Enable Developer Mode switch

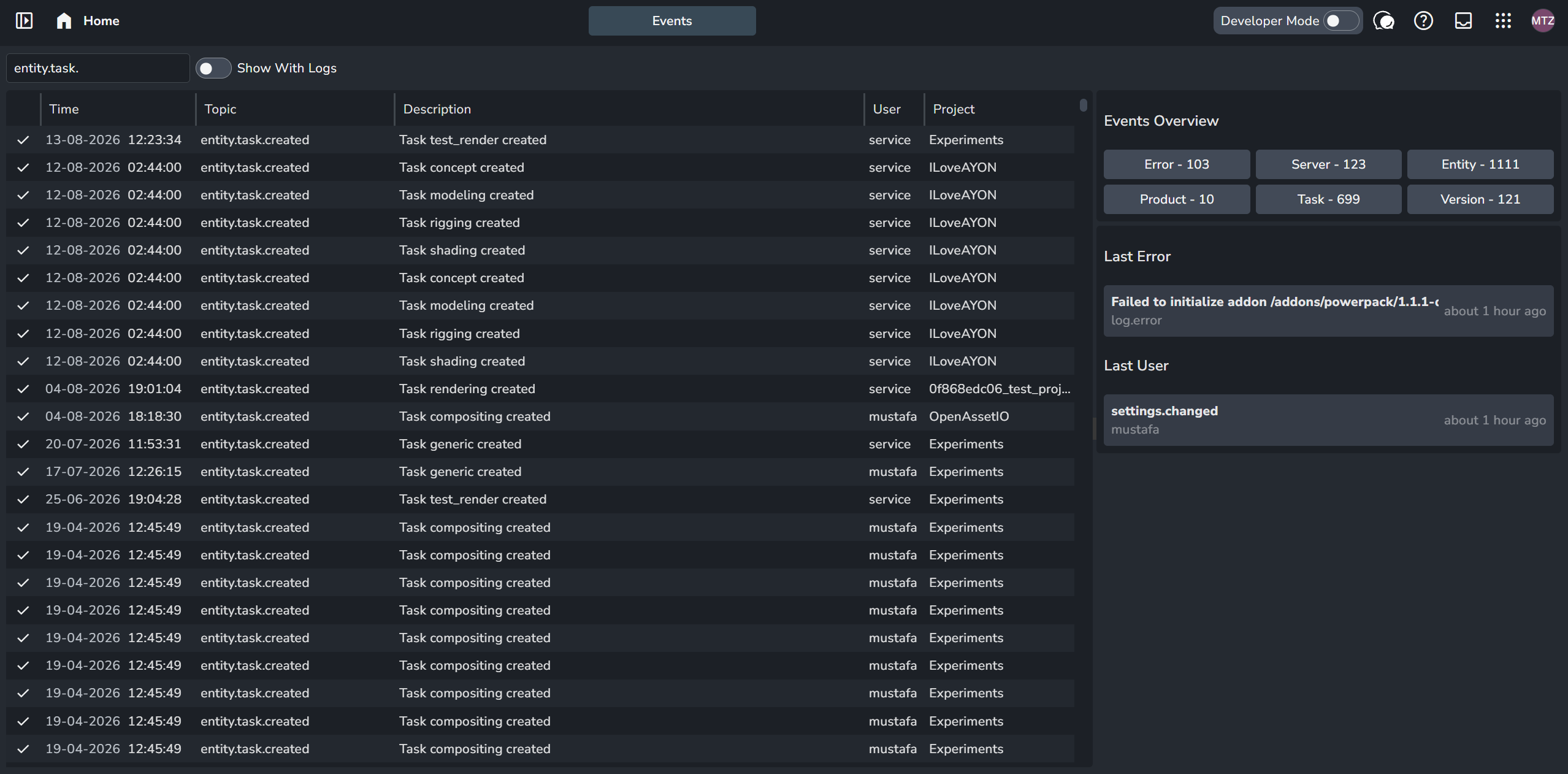click(1340, 21)
